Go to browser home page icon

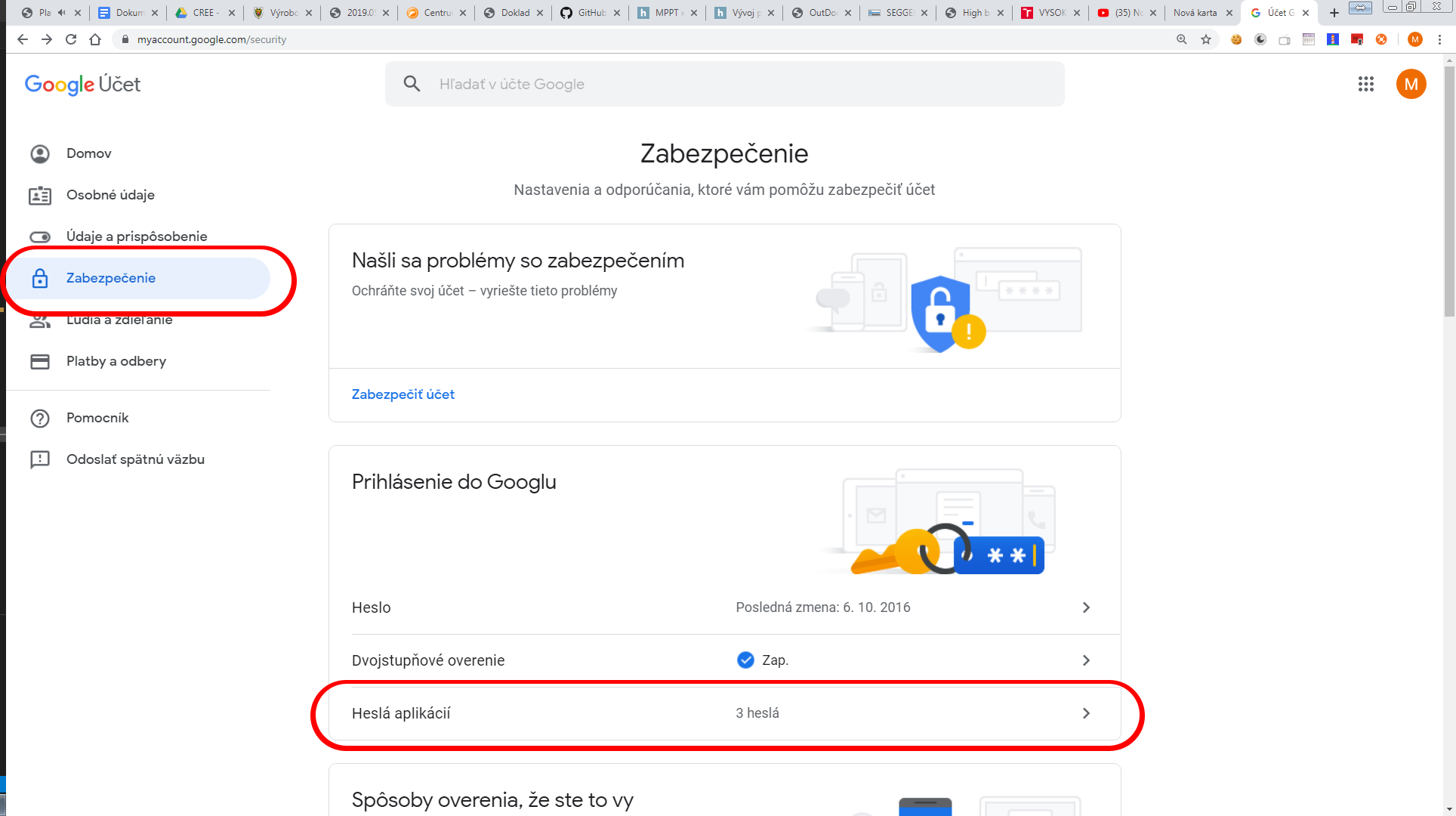point(95,39)
